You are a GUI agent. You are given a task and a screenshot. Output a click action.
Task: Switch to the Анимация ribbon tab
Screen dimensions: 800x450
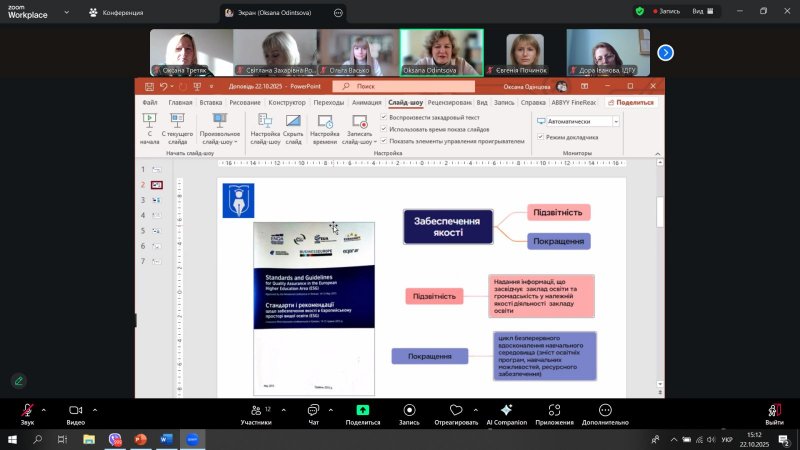[x=366, y=102]
